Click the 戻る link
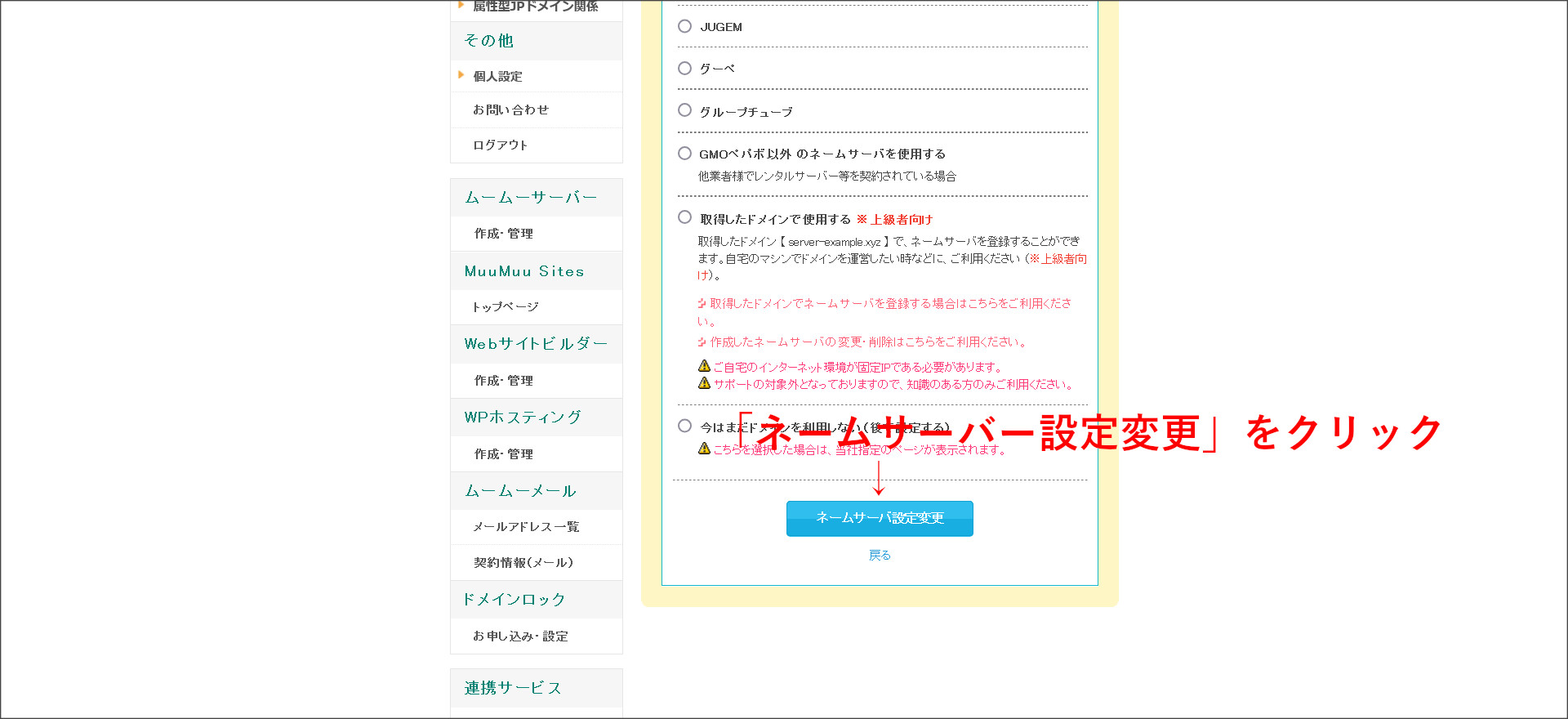This screenshot has width=1568, height=719. pos(880,555)
